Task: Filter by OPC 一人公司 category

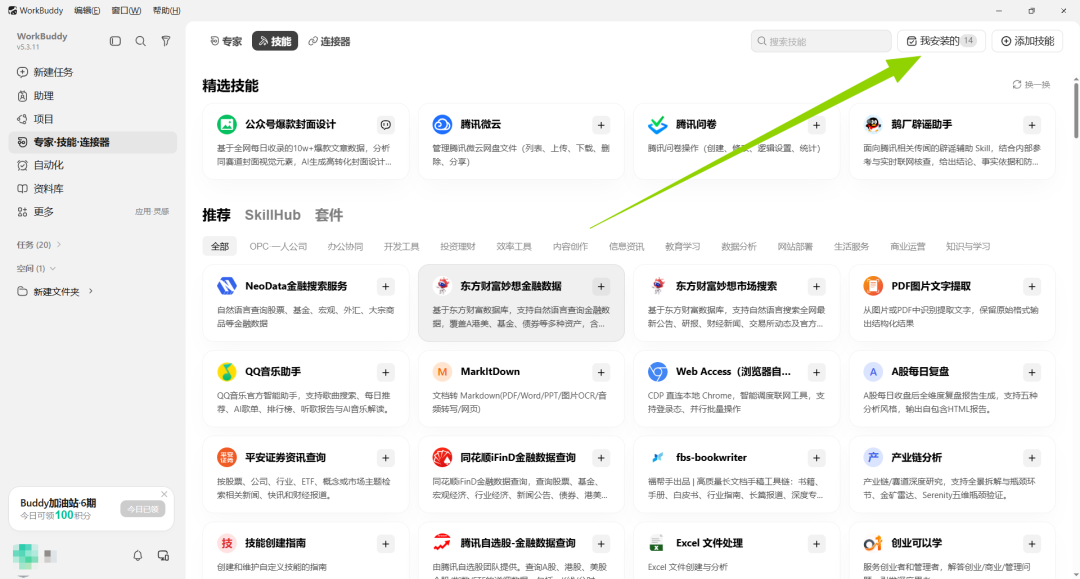Action: click(278, 246)
